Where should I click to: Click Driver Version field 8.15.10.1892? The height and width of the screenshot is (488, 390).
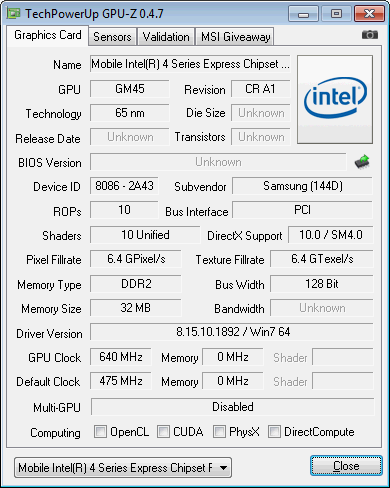click(x=232, y=332)
